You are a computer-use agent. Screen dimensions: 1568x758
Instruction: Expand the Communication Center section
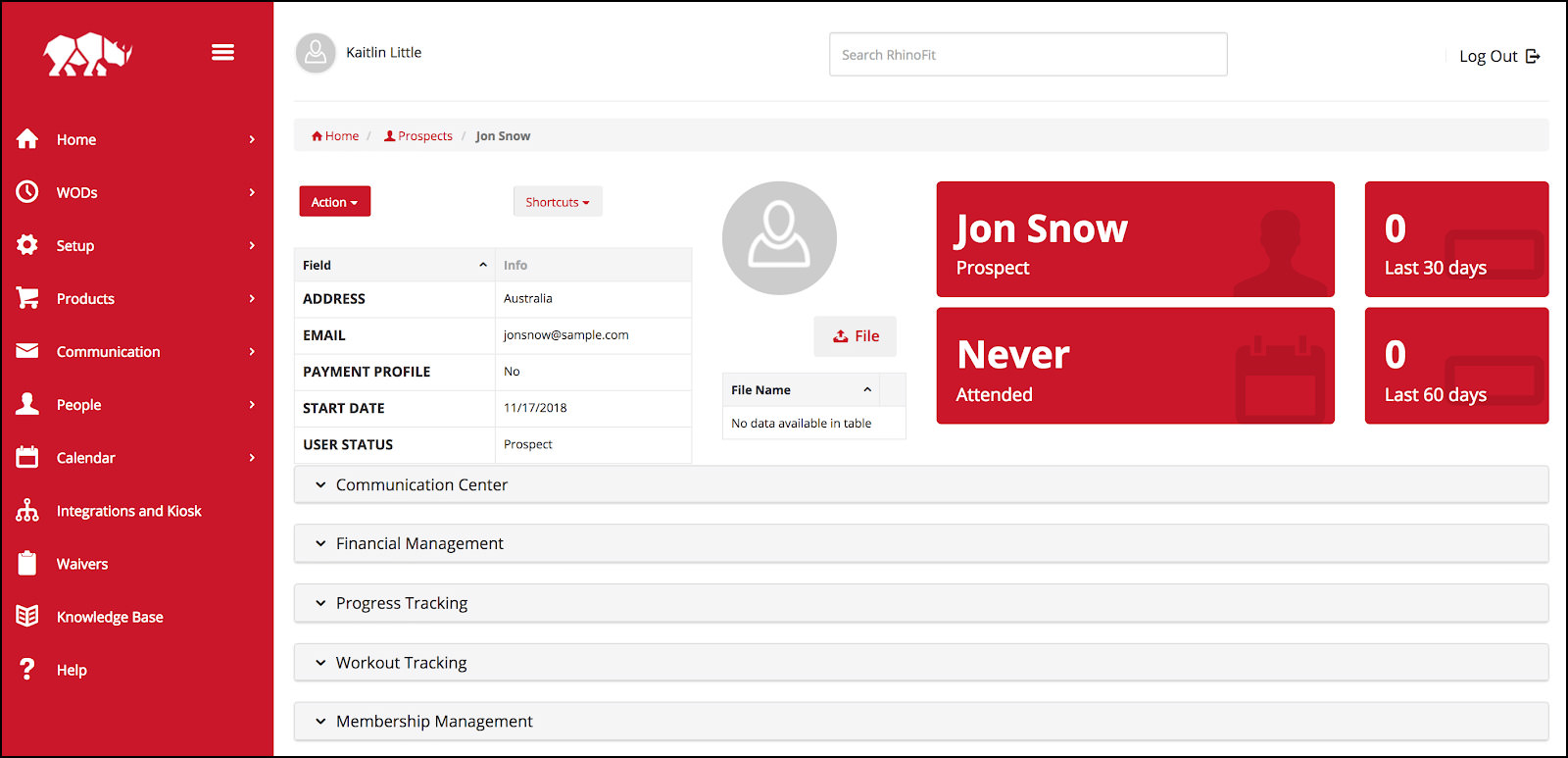tap(421, 485)
